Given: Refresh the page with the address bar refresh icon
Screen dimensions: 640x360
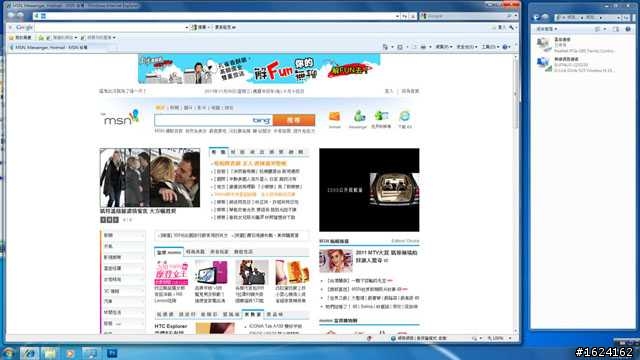Looking at the screenshot, I should click(404, 16).
